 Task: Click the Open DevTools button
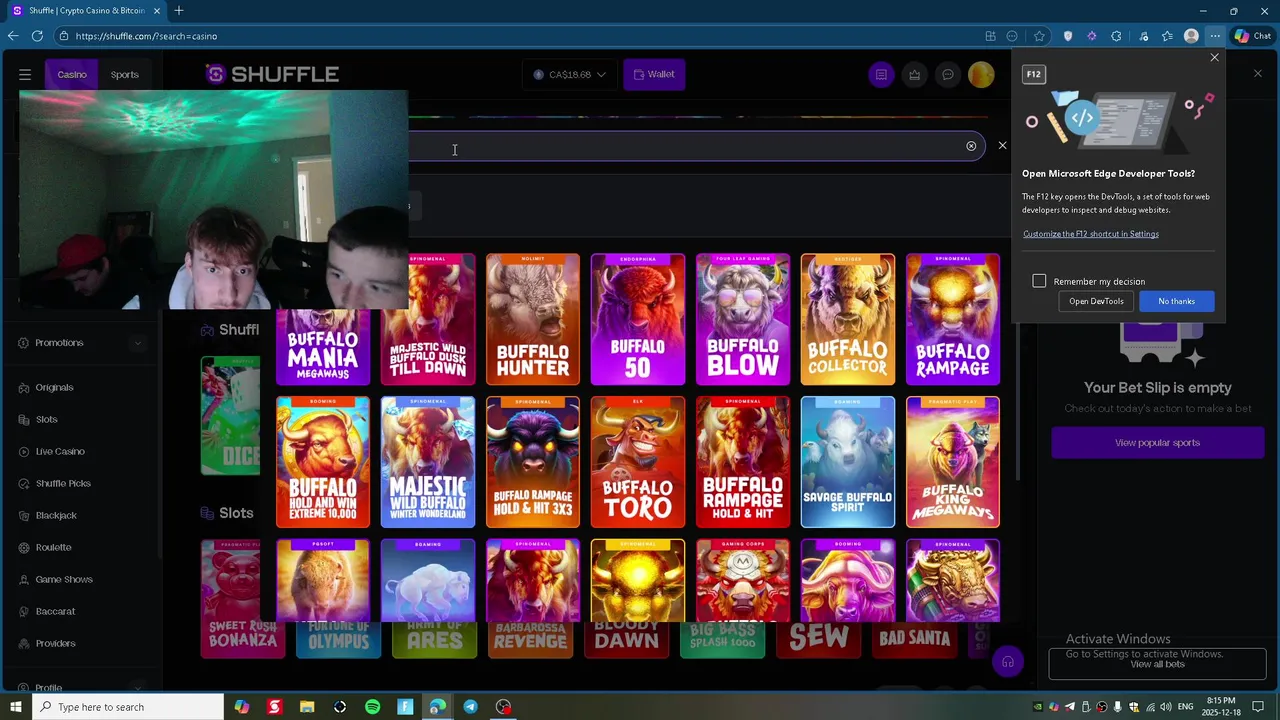(1096, 301)
